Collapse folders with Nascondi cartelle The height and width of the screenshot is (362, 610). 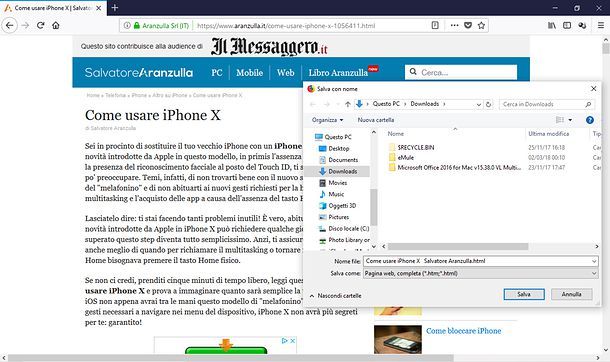335,296
